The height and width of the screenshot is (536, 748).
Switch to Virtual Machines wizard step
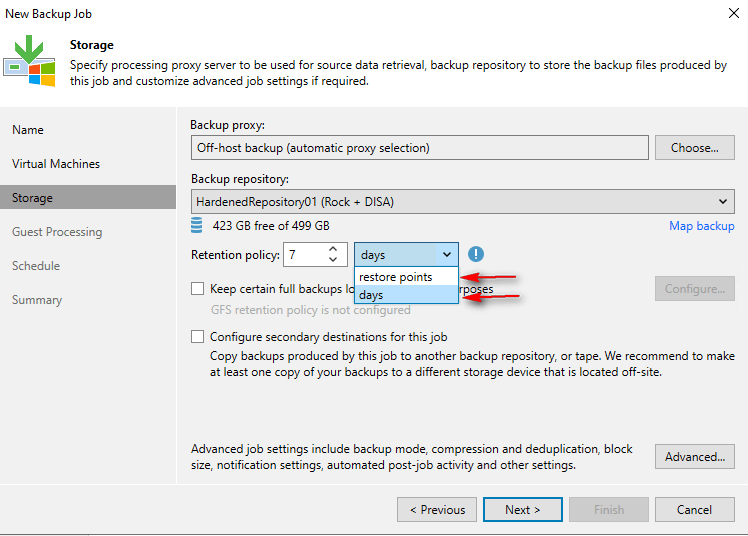(56, 164)
